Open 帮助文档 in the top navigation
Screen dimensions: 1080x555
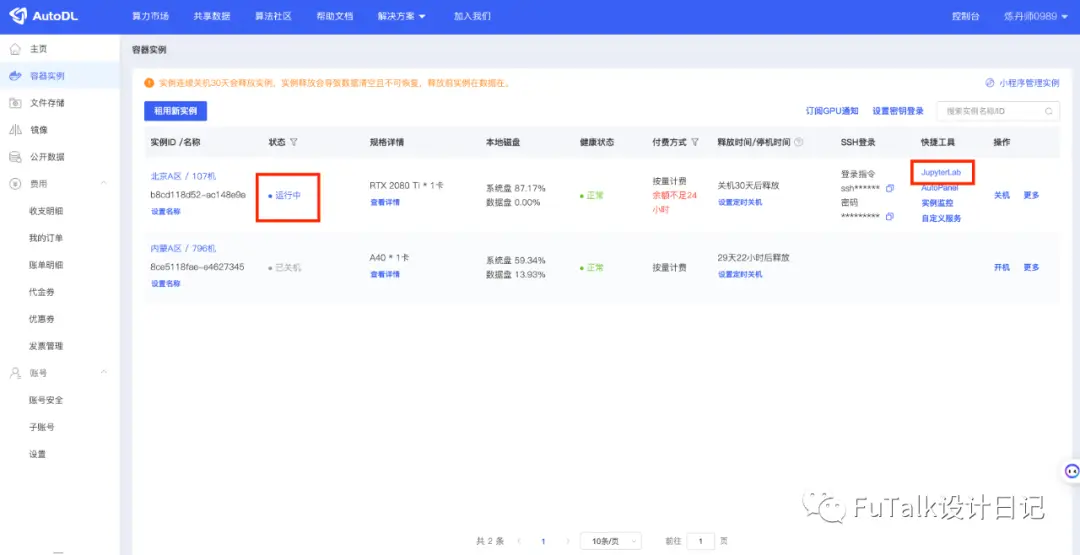pyautogui.click(x=335, y=16)
